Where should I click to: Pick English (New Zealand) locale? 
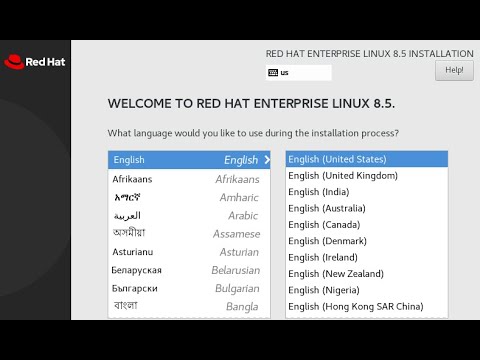click(x=367, y=273)
